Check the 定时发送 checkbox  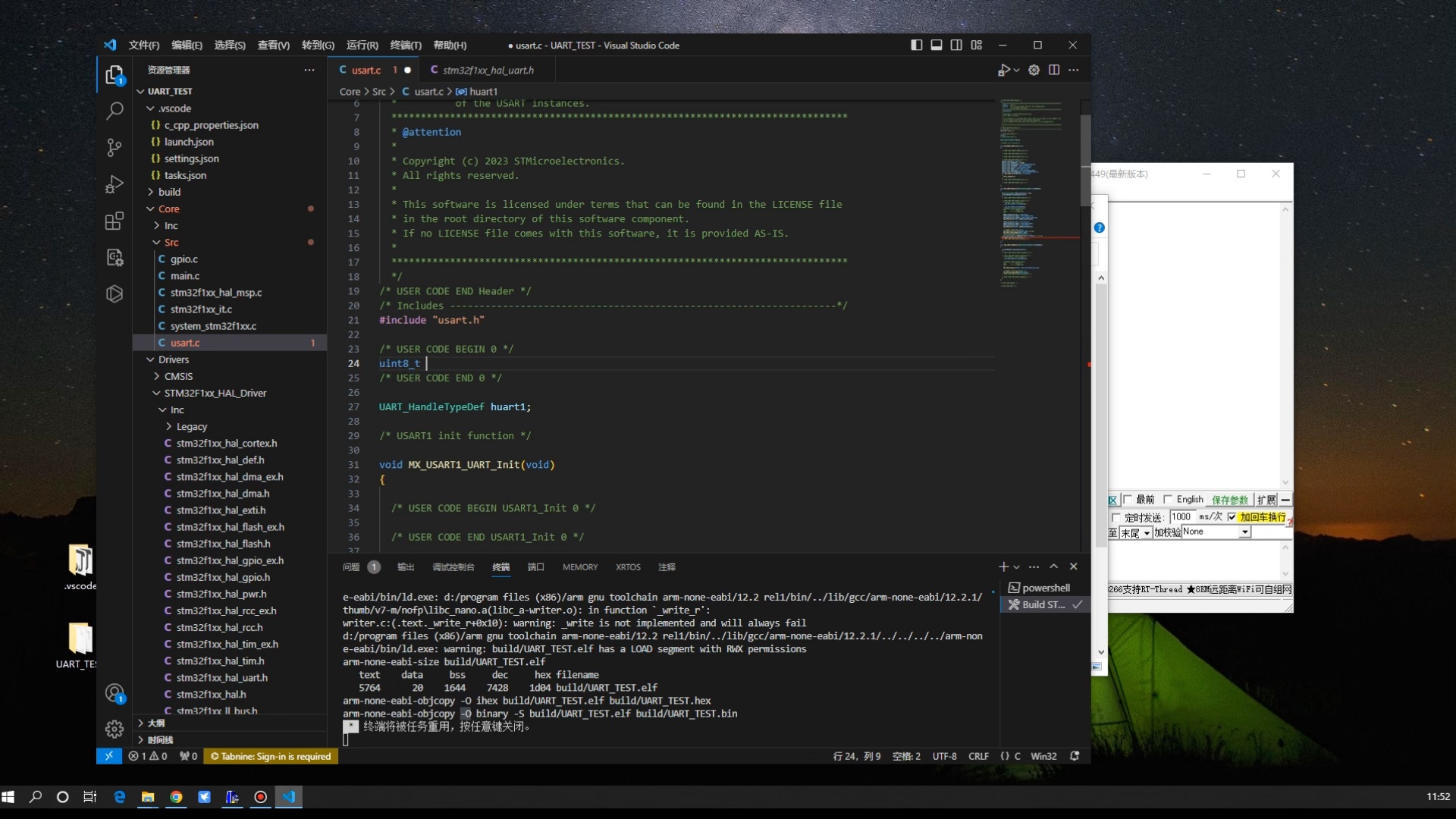1116,517
